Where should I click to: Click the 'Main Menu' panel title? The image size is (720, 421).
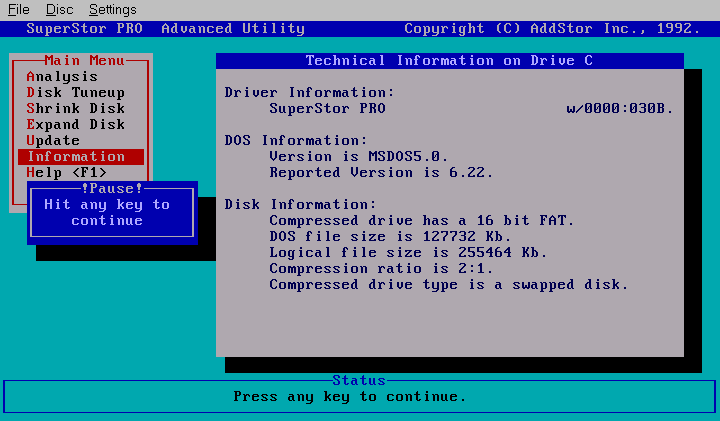pyautogui.click(x=84, y=61)
